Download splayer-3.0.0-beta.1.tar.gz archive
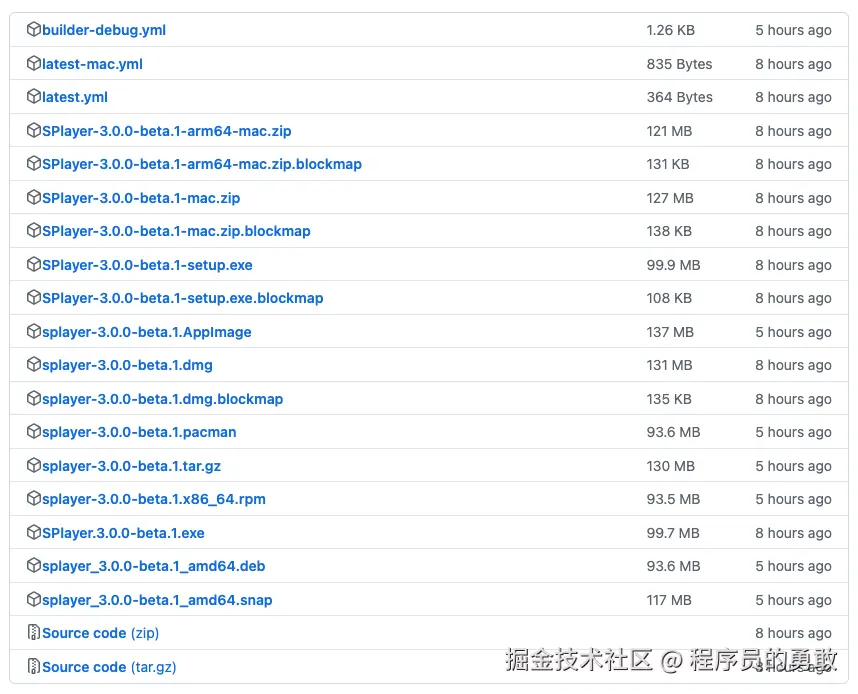 click(131, 466)
